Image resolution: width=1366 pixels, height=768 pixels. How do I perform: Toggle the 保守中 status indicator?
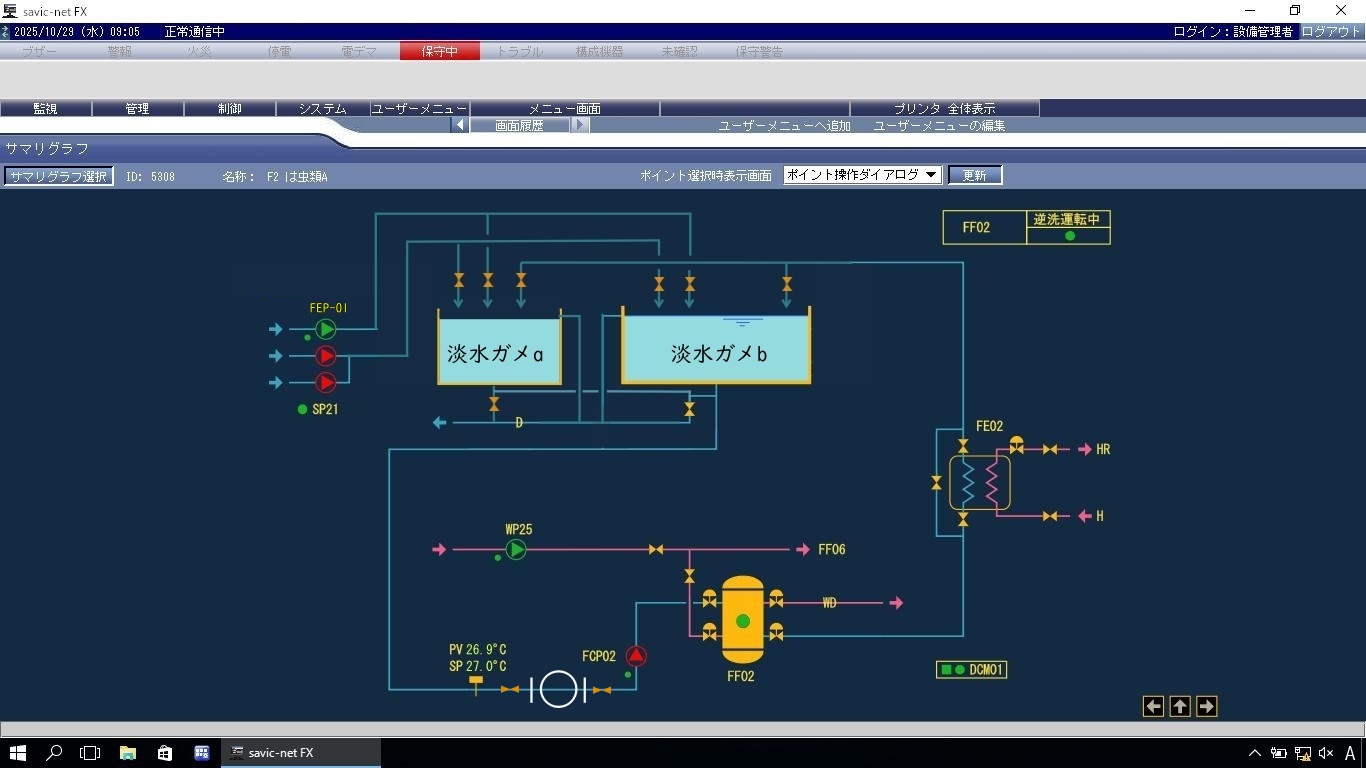pos(439,51)
